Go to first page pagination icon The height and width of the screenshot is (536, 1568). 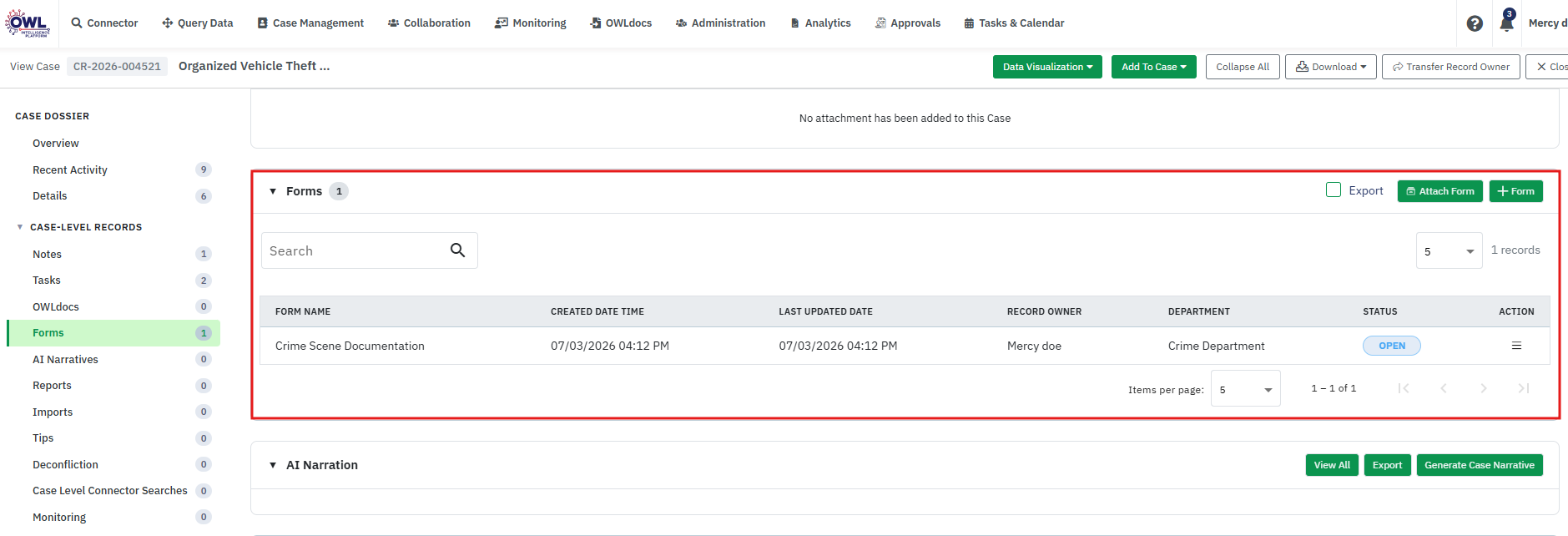[1404, 388]
